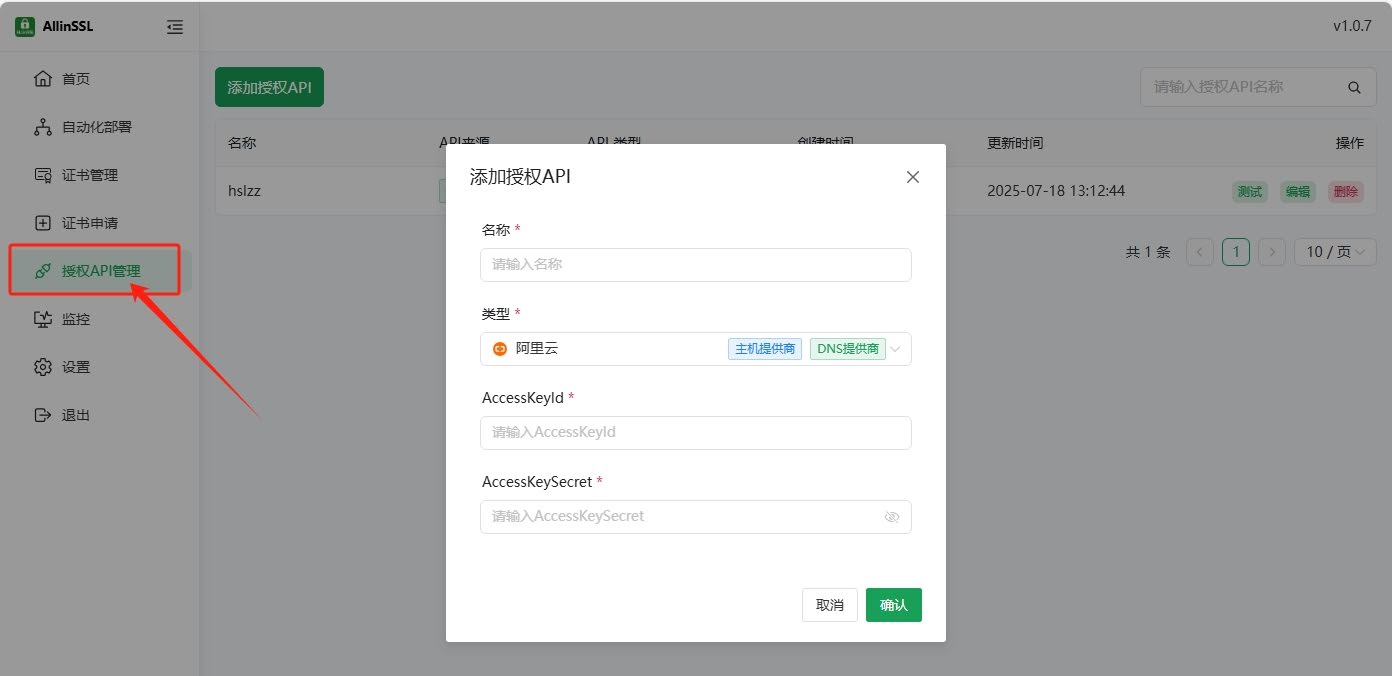
Task: Collapse the sidebar with the menu fold icon
Action: click(175, 27)
